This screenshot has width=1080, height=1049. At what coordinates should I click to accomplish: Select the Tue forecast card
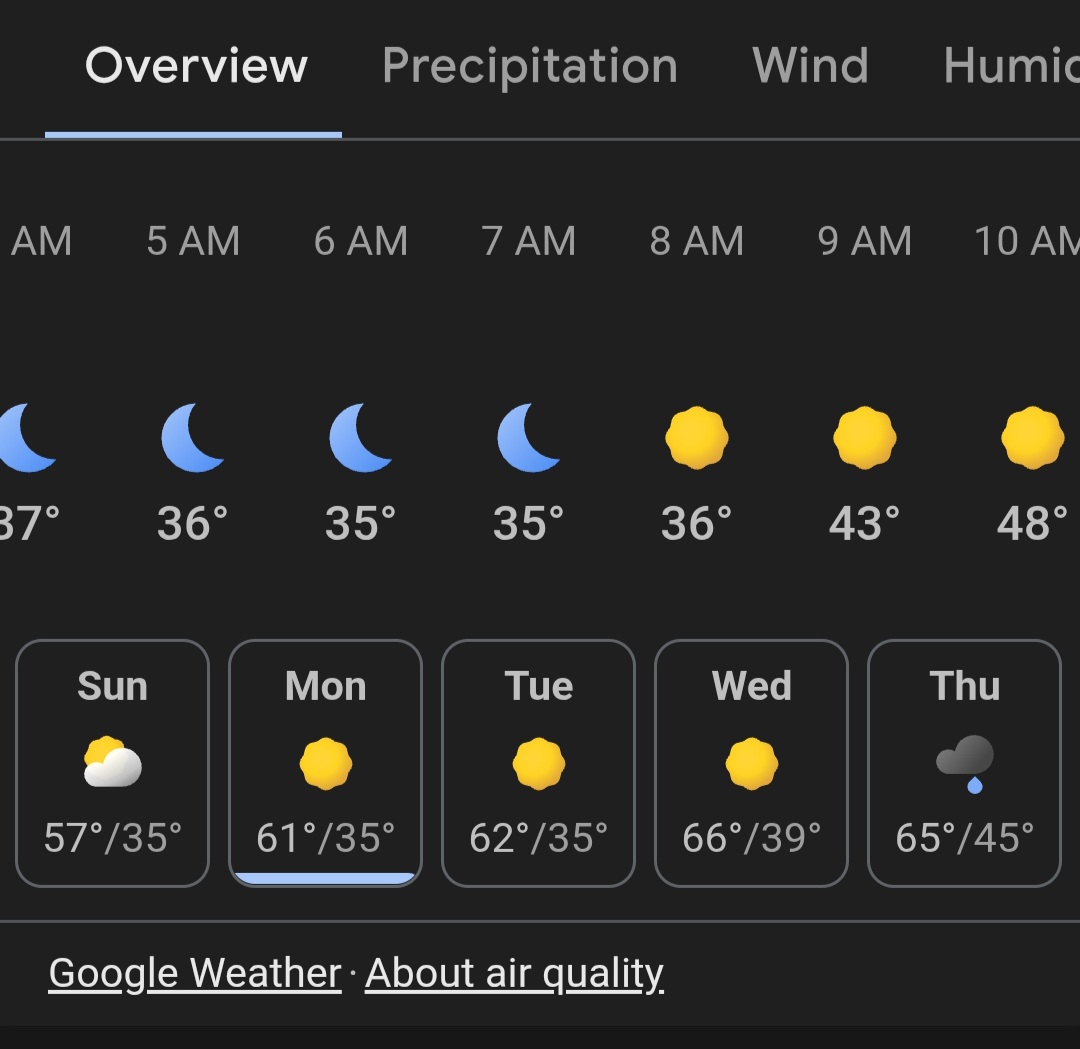[x=539, y=762]
